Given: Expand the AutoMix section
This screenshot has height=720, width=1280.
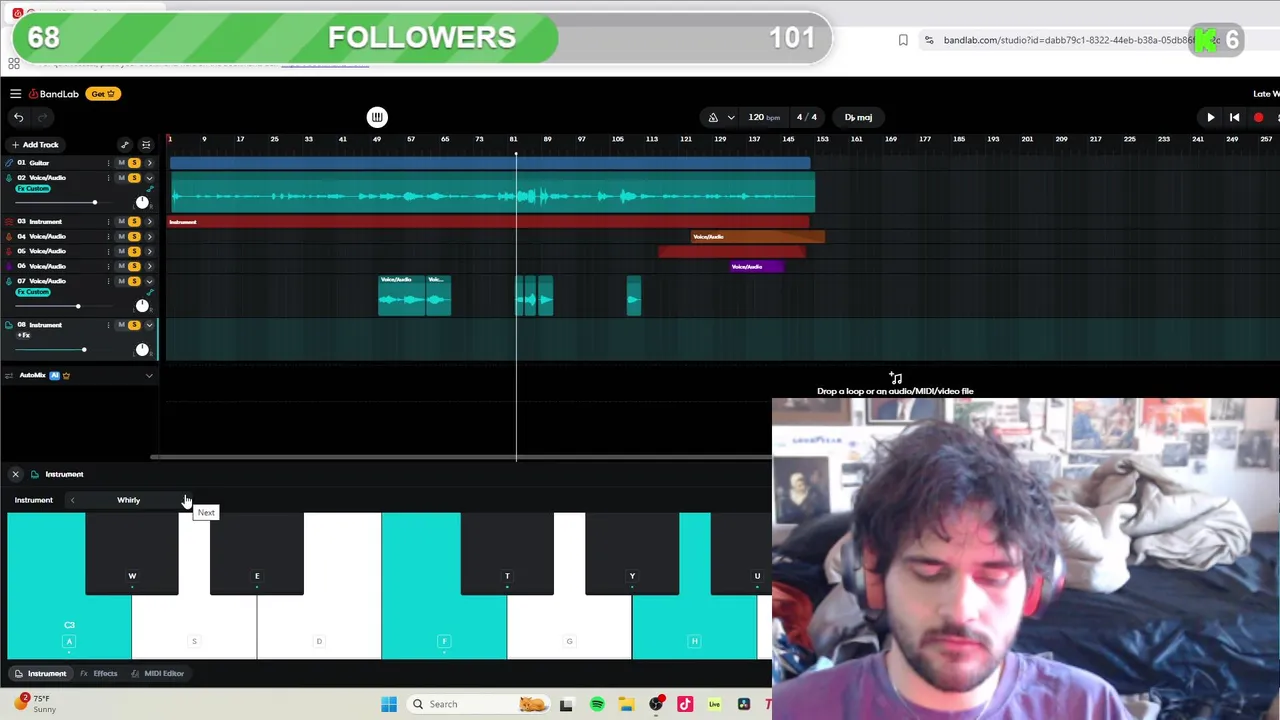Looking at the screenshot, I should pyautogui.click(x=149, y=376).
